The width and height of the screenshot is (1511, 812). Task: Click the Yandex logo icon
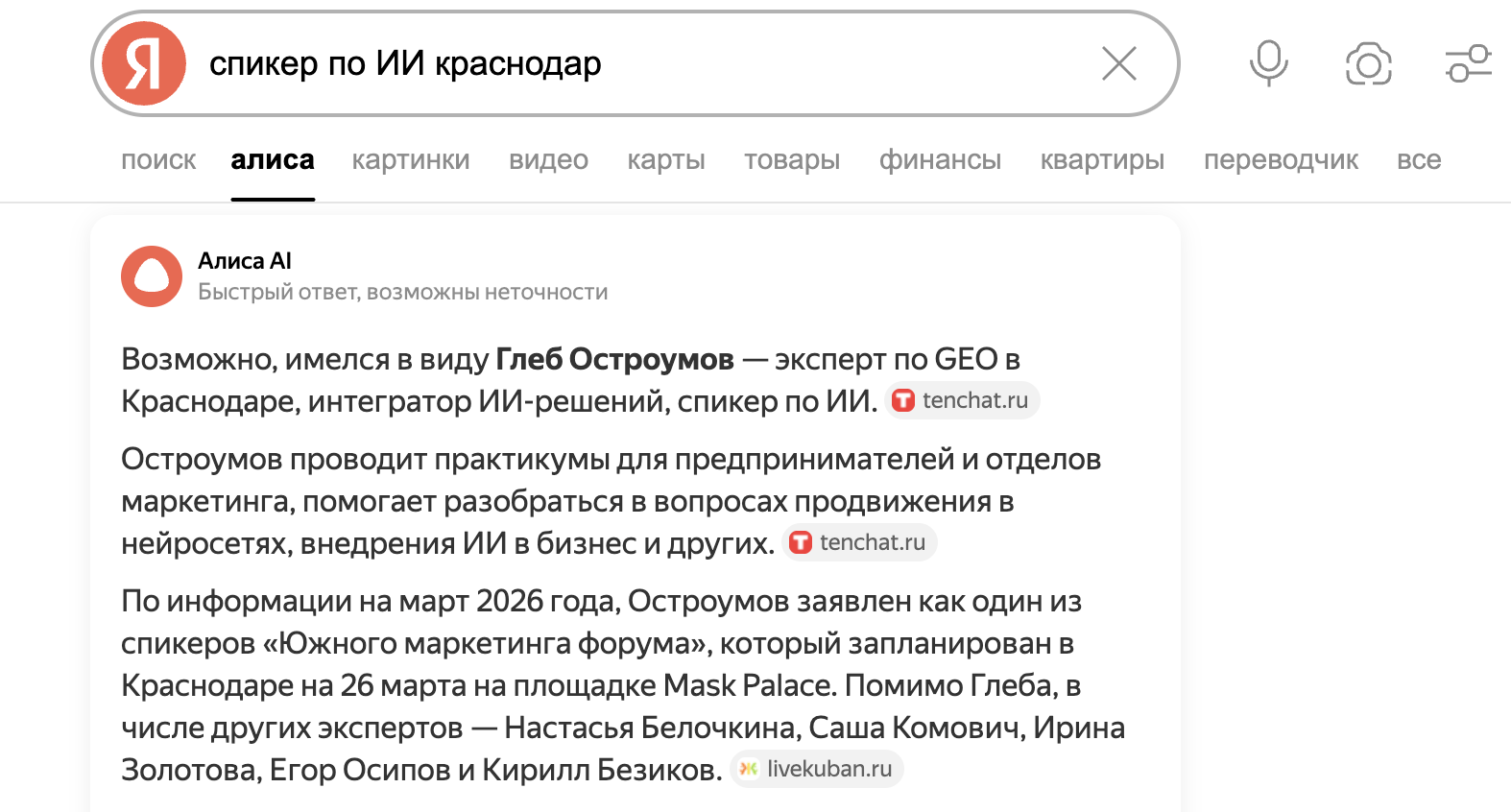pyautogui.click(x=144, y=64)
